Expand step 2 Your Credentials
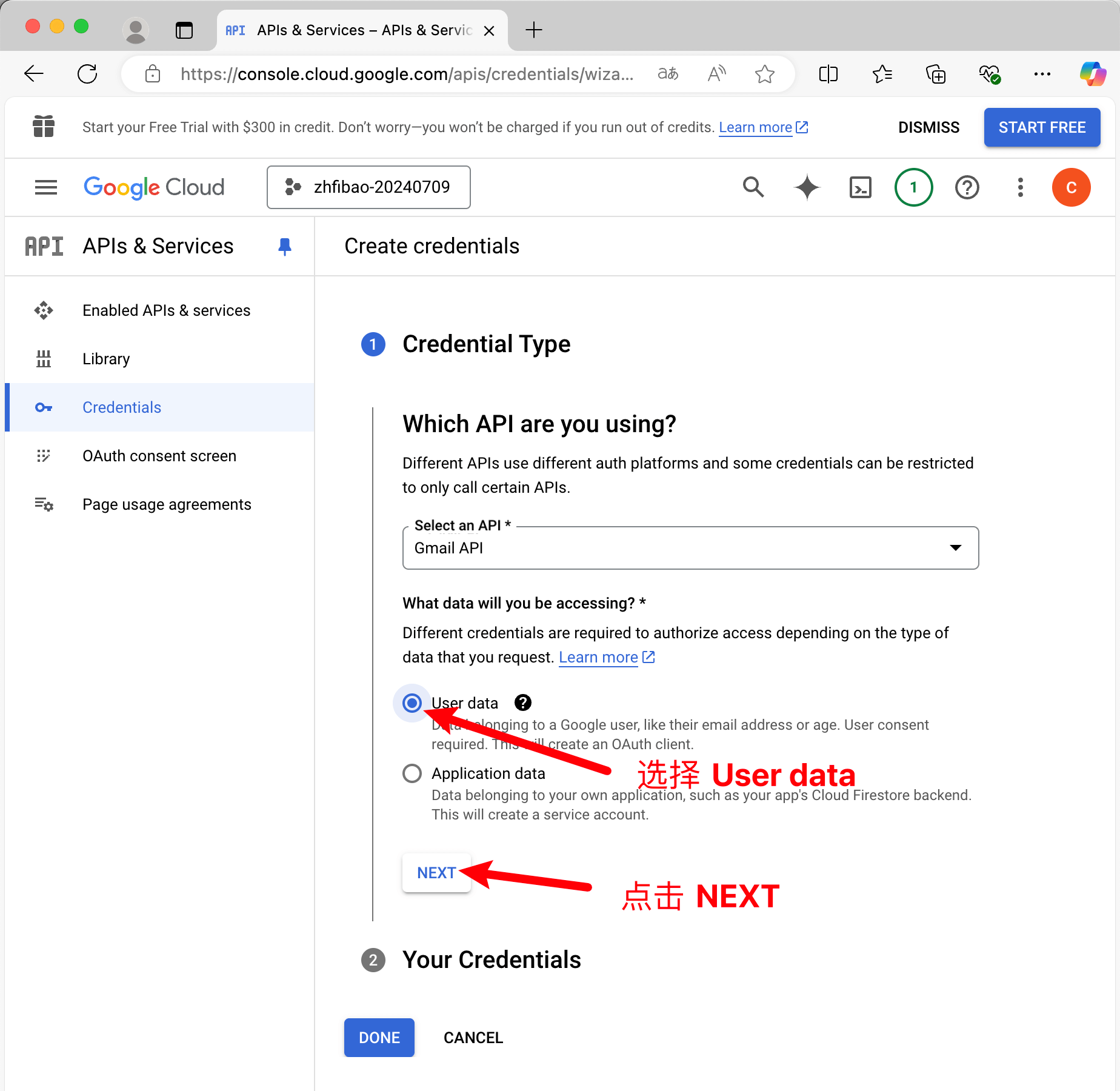The image size is (1120, 1091). coord(492,960)
